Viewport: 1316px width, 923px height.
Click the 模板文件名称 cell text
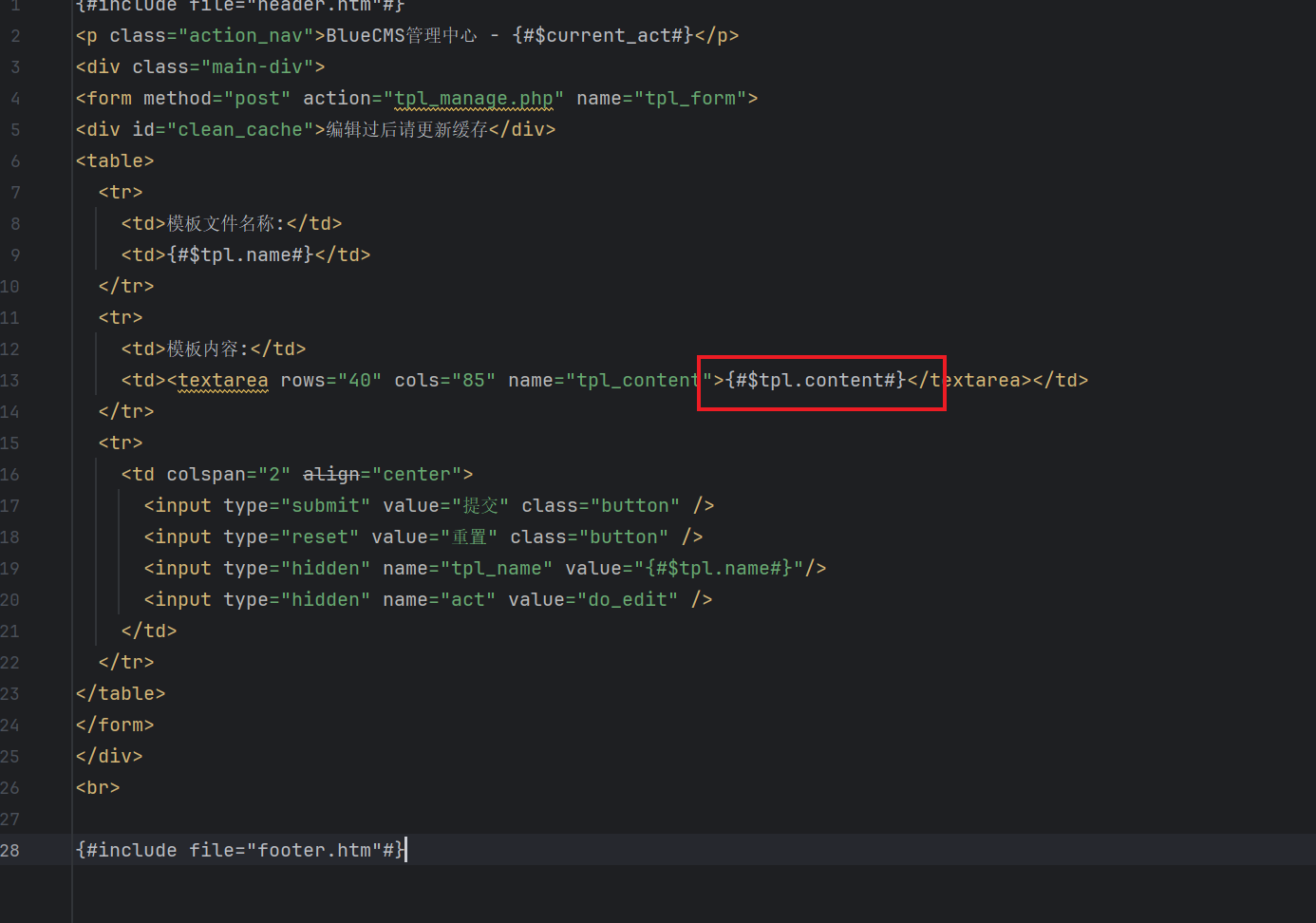click(221, 224)
